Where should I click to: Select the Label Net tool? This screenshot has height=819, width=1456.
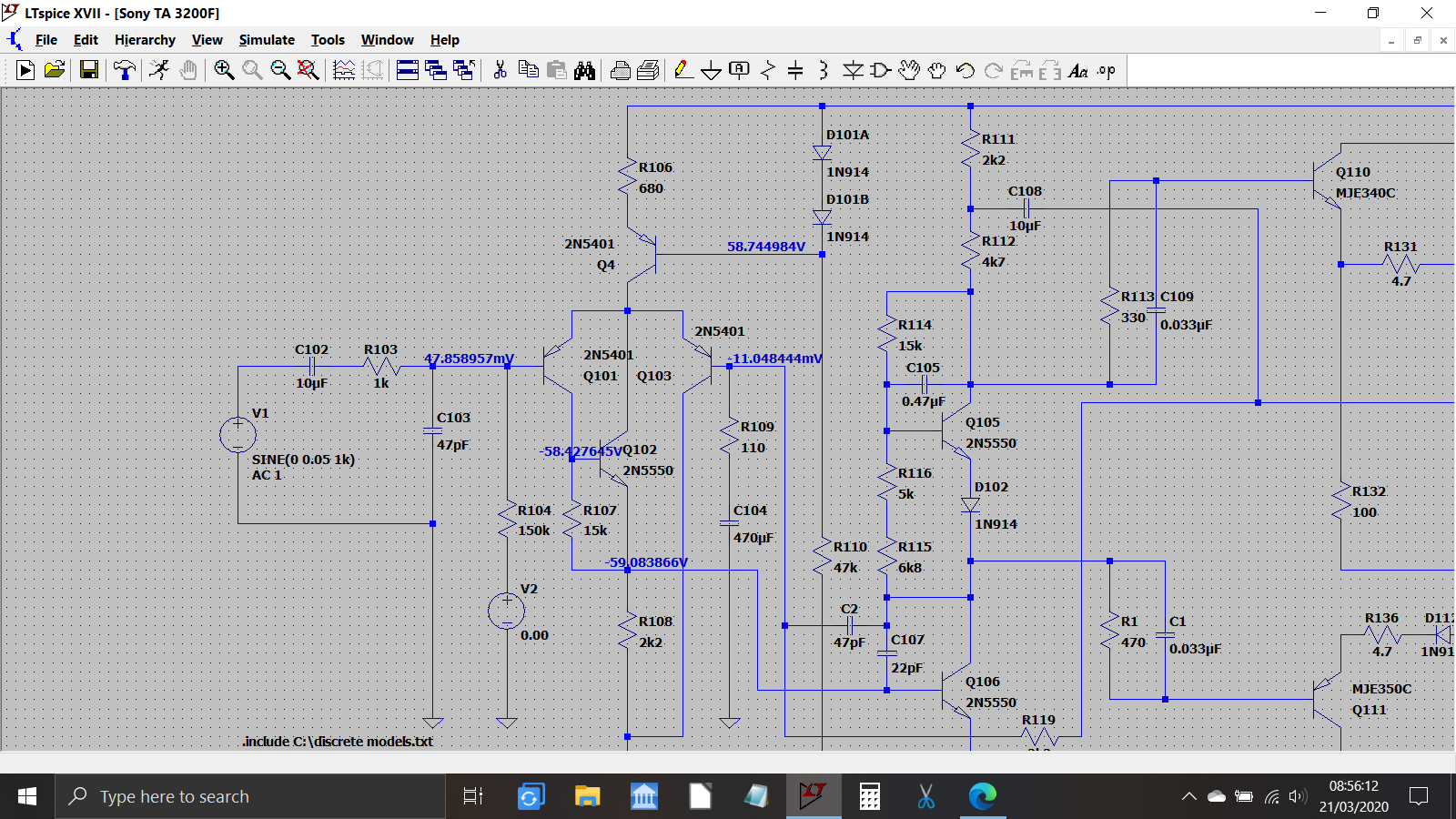pos(740,70)
